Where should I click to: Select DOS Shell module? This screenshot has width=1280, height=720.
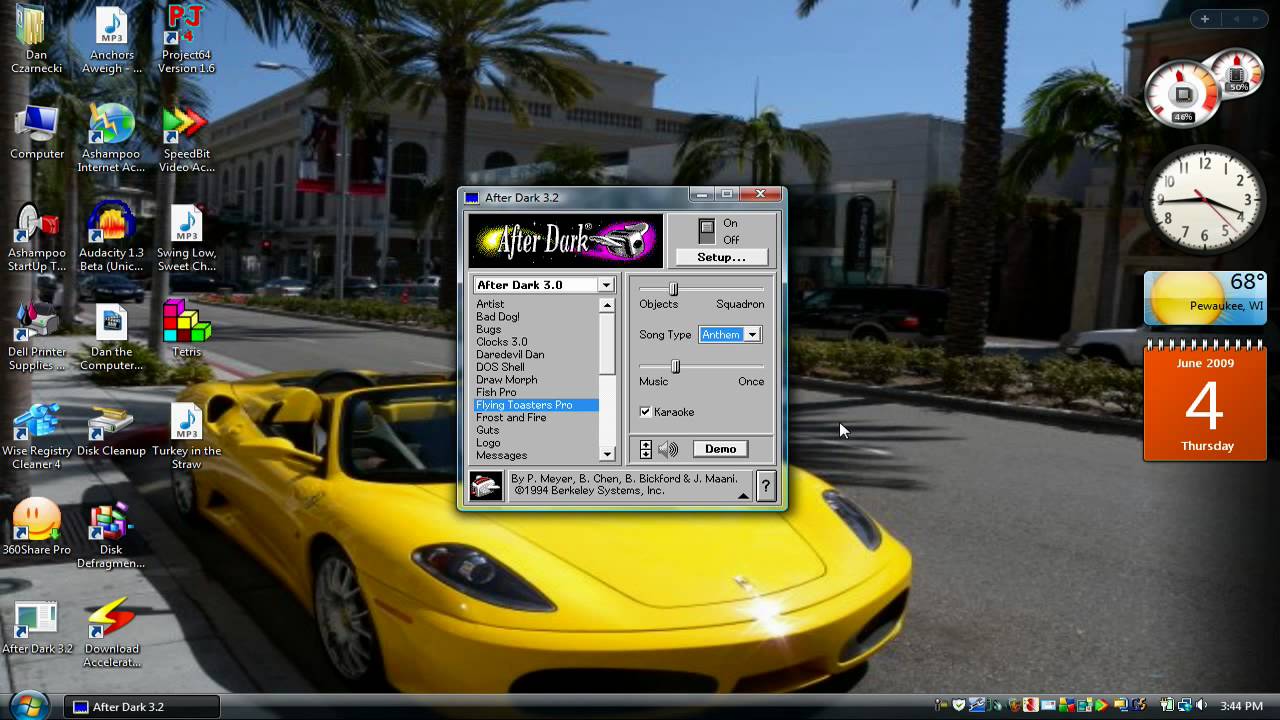[536, 367]
